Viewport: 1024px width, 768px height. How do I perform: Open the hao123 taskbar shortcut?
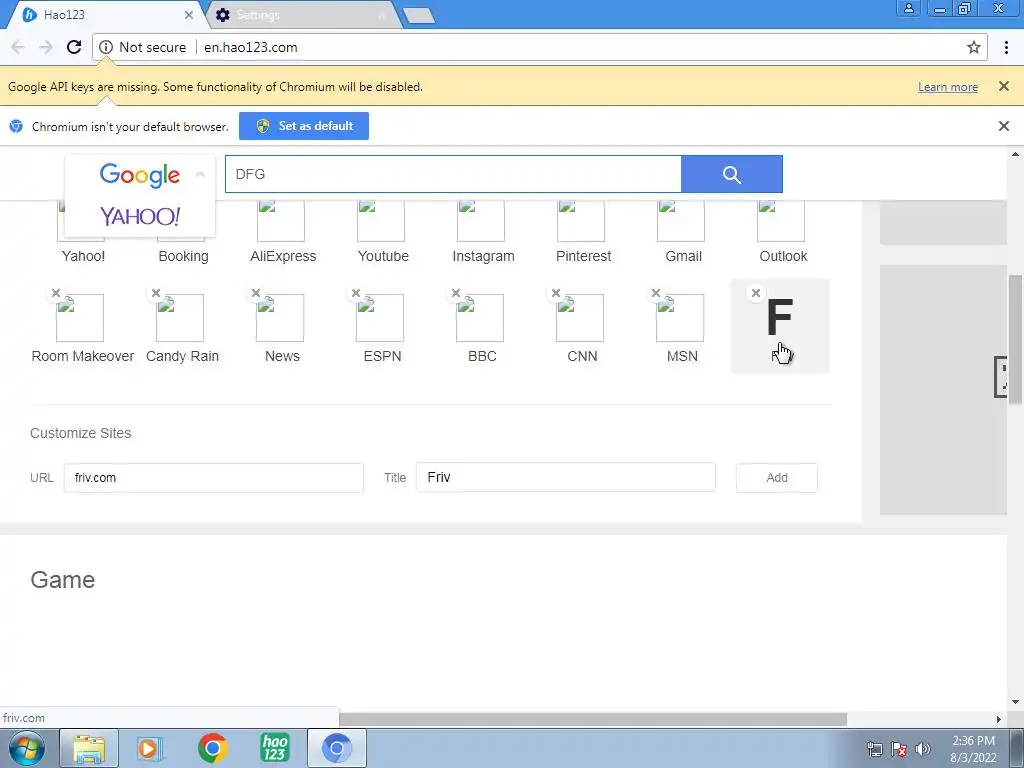click(274, 748)
